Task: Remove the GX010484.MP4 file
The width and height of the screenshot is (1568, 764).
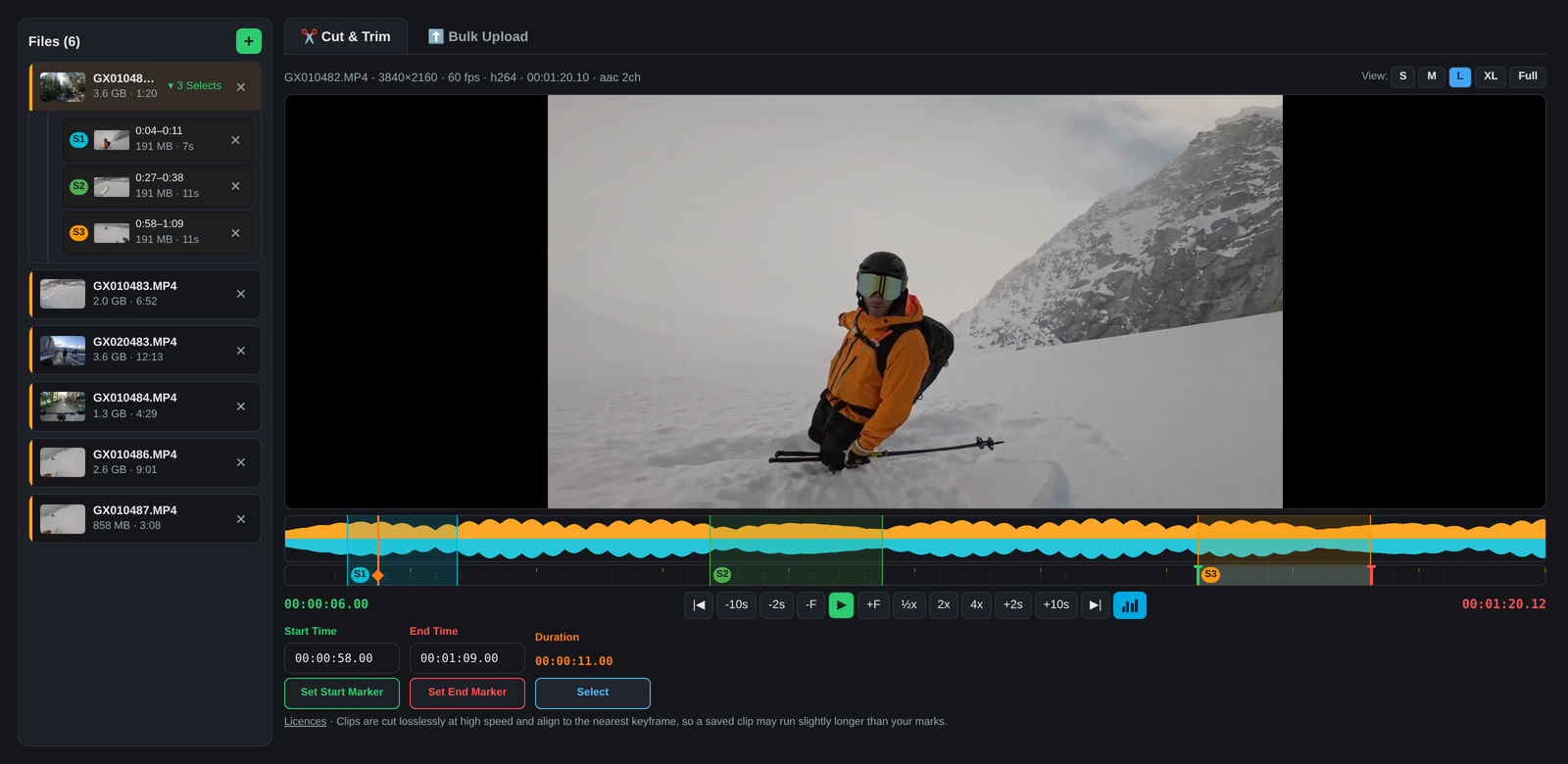Action: (x=241, y=406)
